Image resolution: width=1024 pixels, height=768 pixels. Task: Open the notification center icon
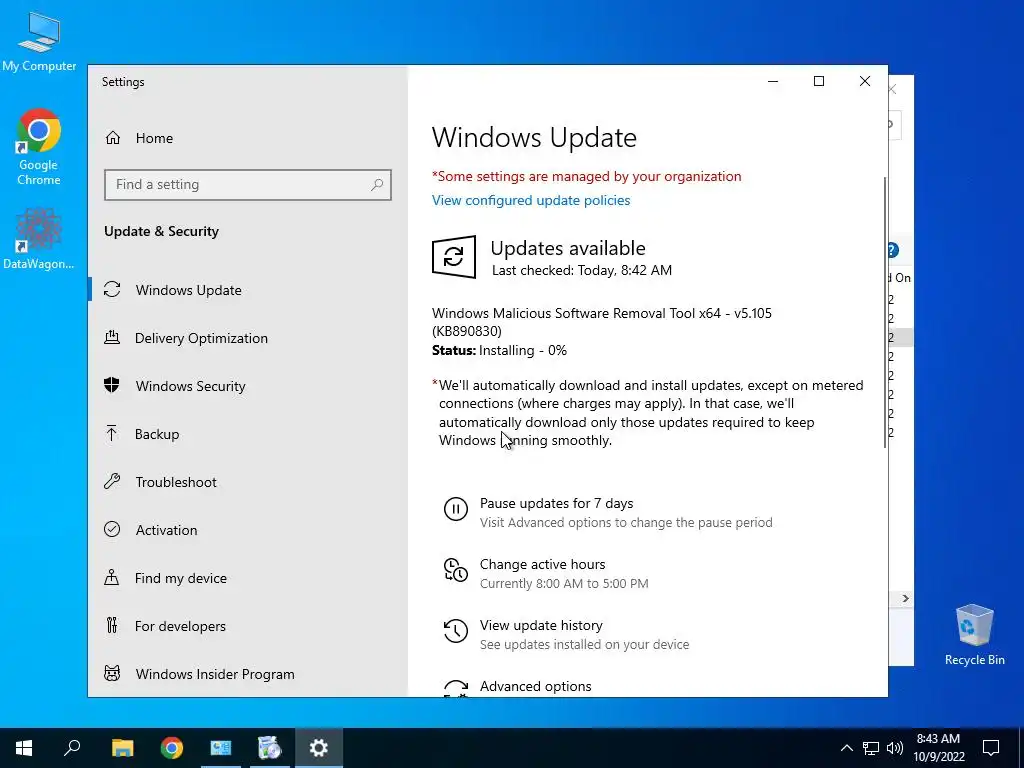click(991, 748)
